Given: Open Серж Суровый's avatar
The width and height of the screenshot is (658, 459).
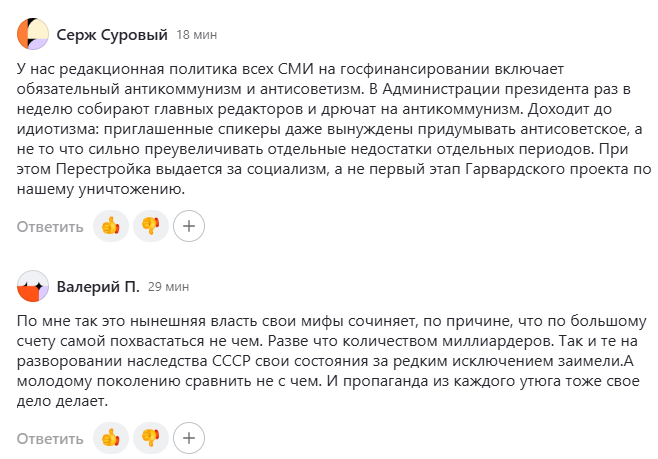Looking at the screenshot, I should [33, 34].
